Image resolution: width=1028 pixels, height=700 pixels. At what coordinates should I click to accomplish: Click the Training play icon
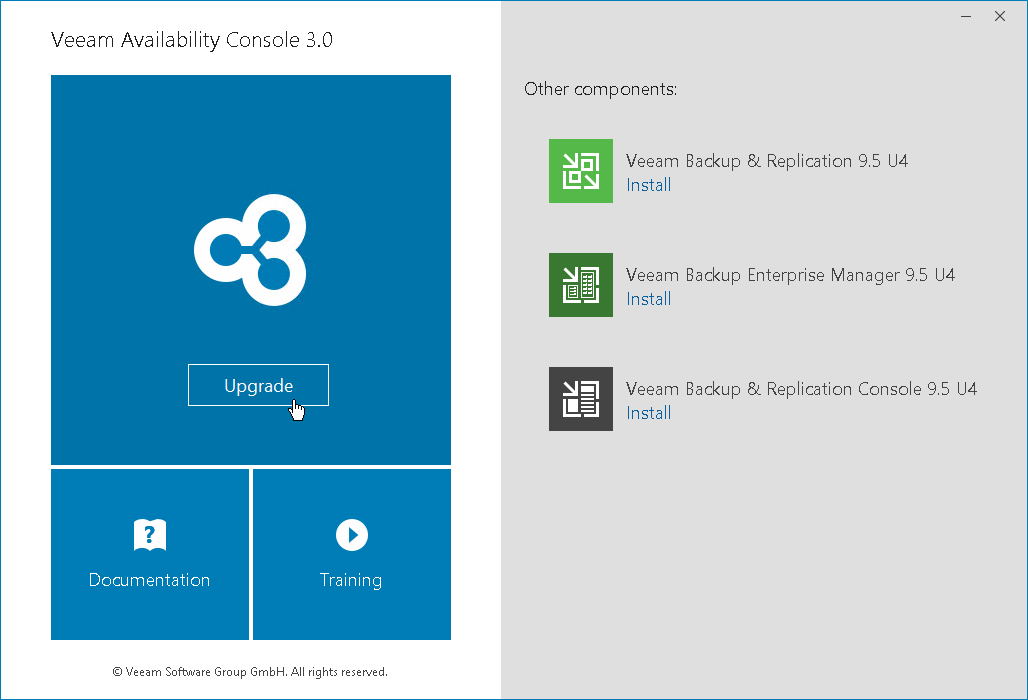(352, 535)
